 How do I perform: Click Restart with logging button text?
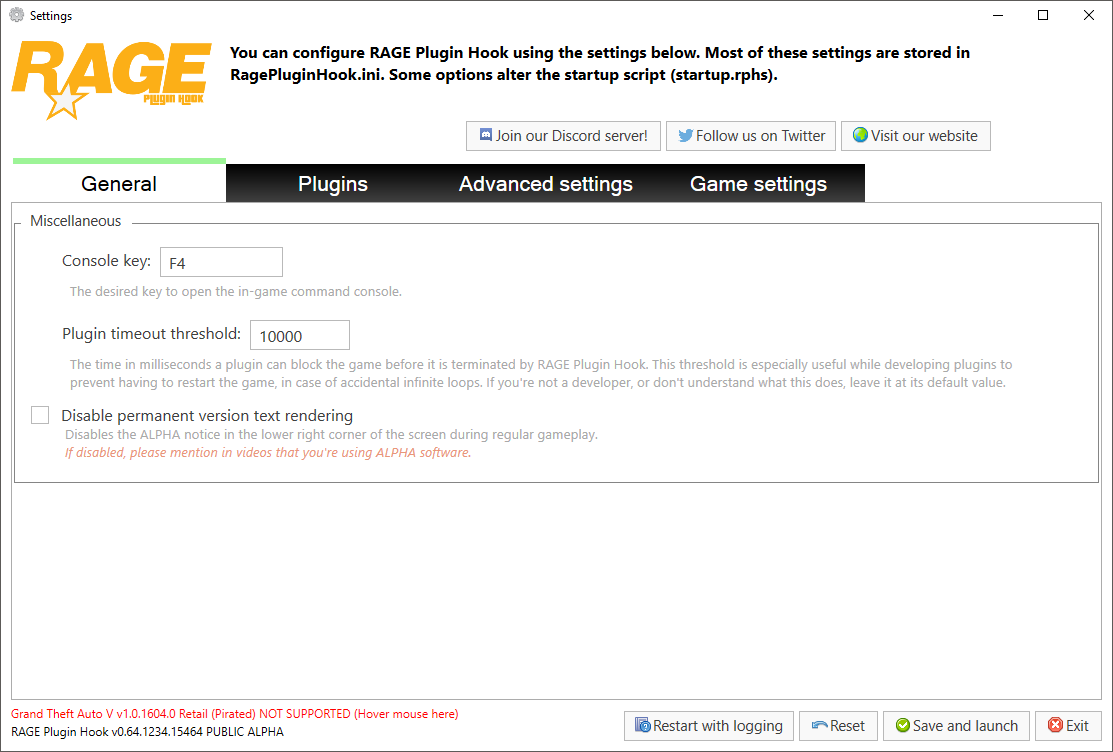coord(718,726)
